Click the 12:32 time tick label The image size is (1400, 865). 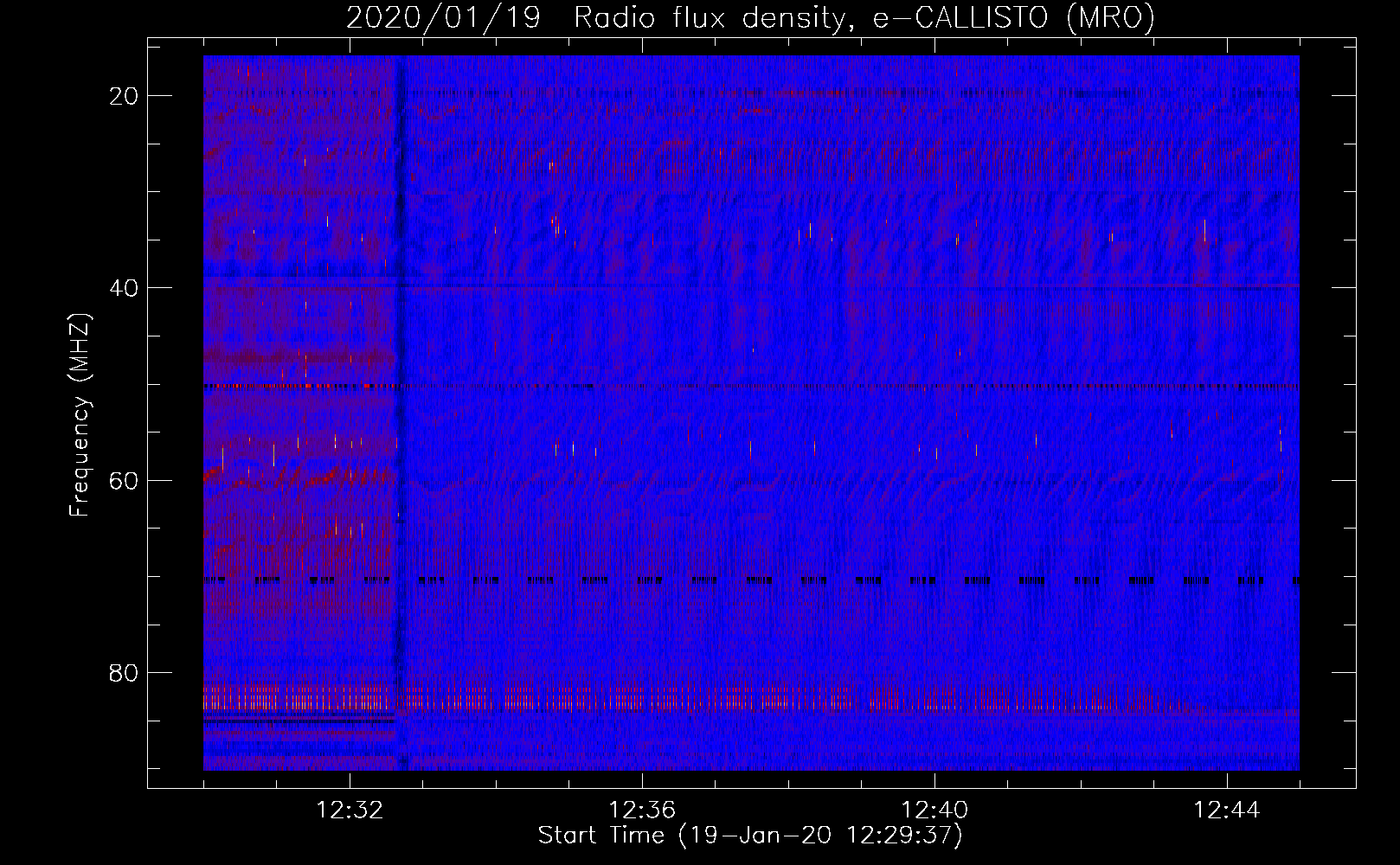(350, 811)
